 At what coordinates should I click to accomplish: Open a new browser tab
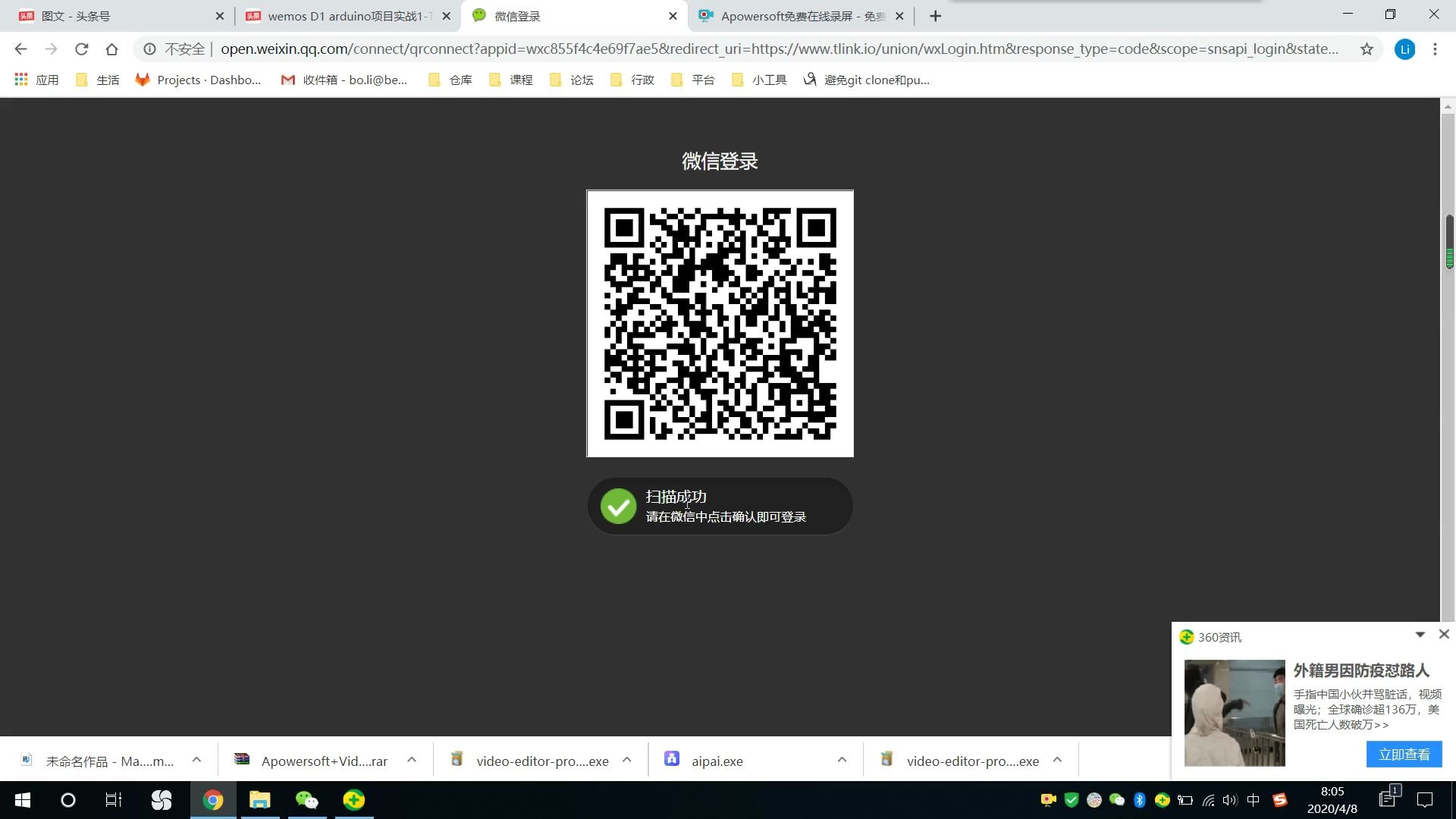click(935, 16)
